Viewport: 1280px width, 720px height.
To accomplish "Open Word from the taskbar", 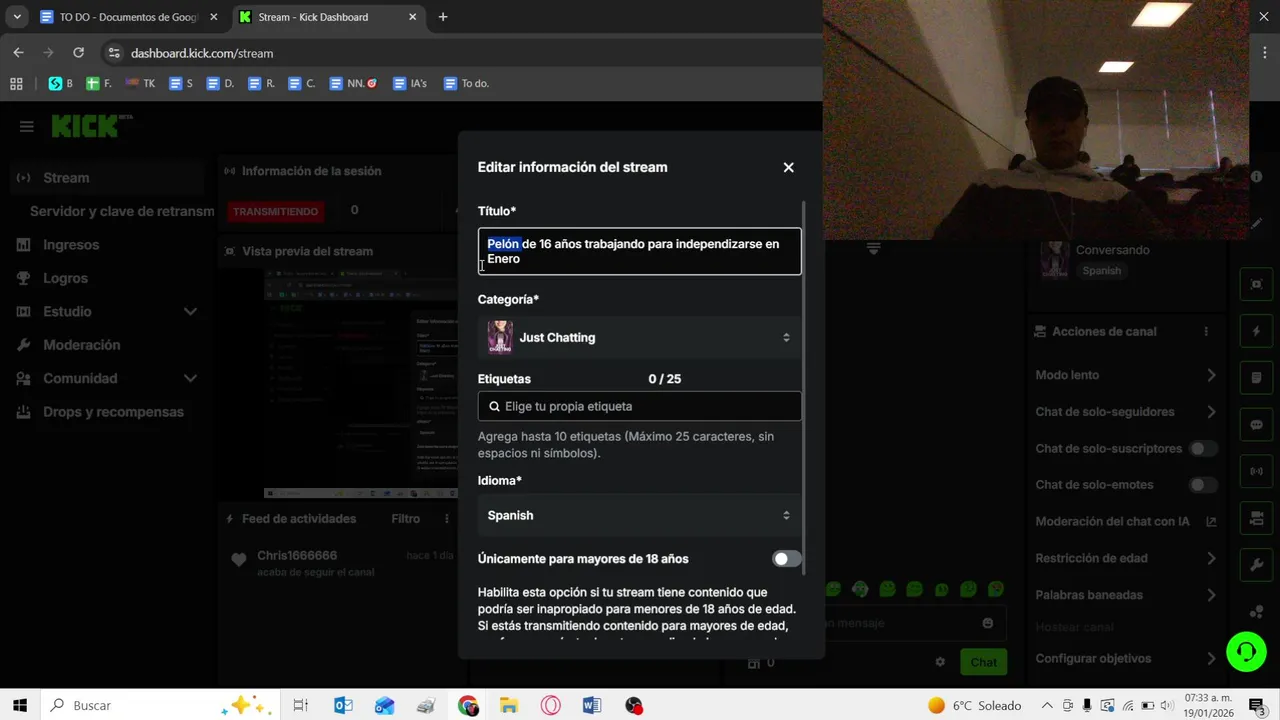I will pos(591,706).
